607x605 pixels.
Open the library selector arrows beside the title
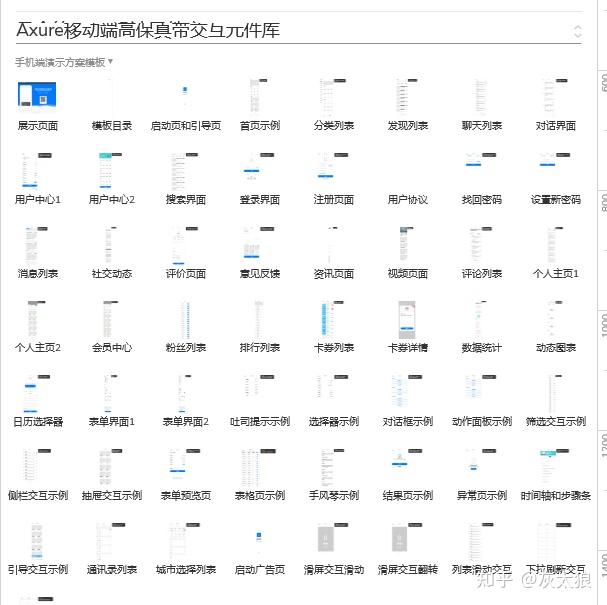[577, 31]
